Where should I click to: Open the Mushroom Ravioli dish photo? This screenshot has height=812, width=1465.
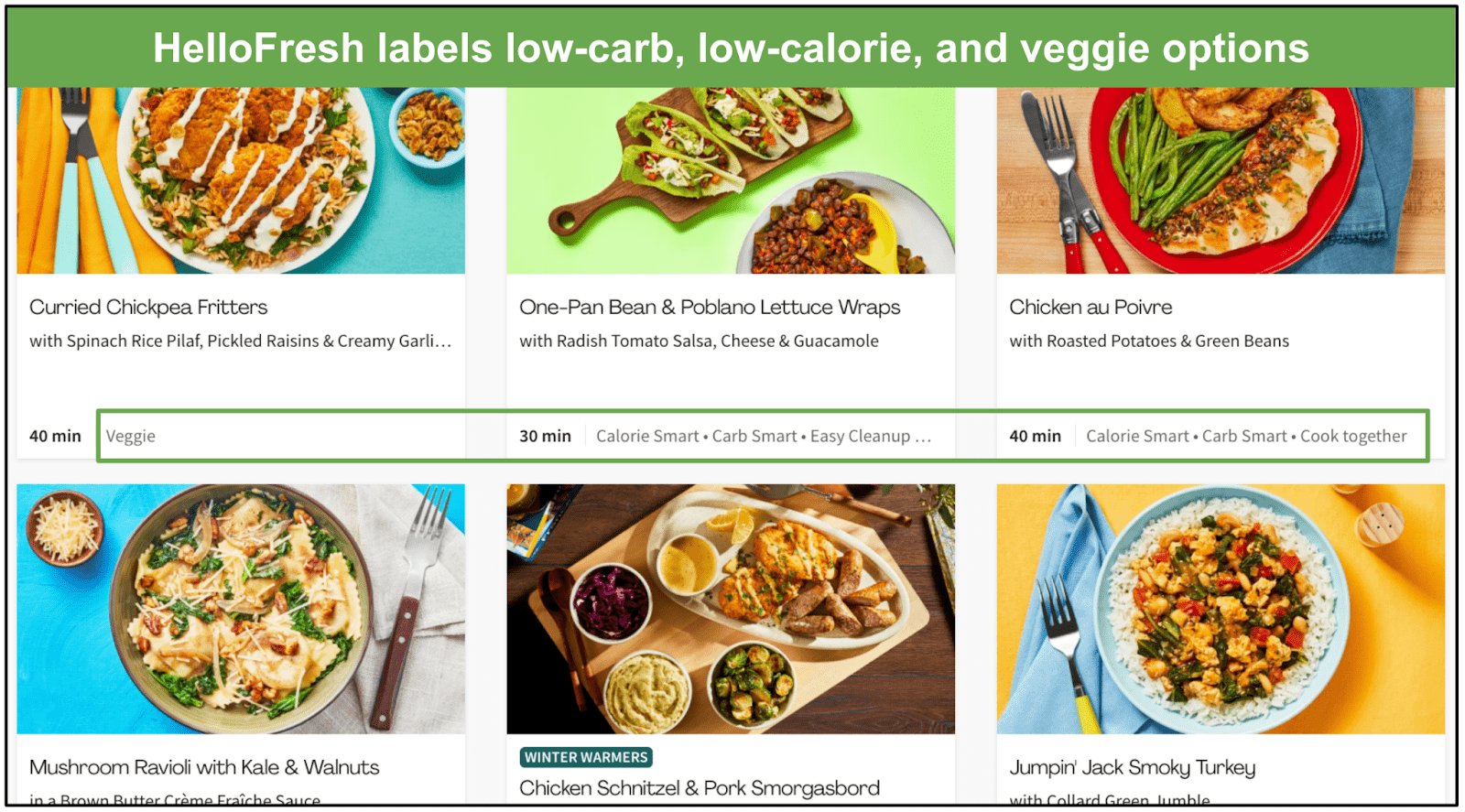pos(241,609)
